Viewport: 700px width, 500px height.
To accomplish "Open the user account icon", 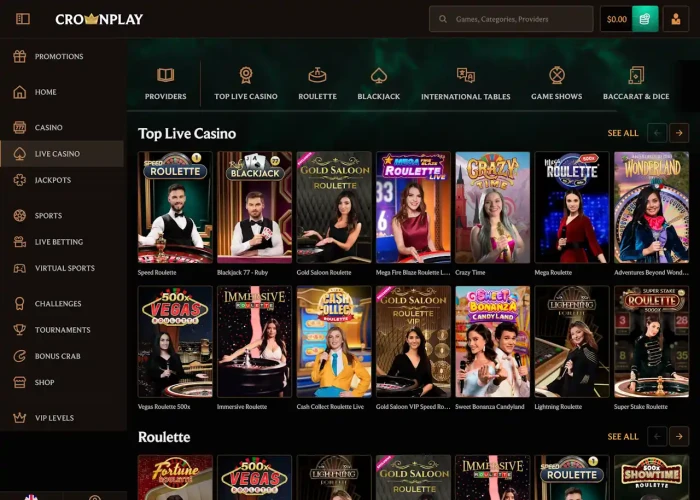I will tap(675, 19).
